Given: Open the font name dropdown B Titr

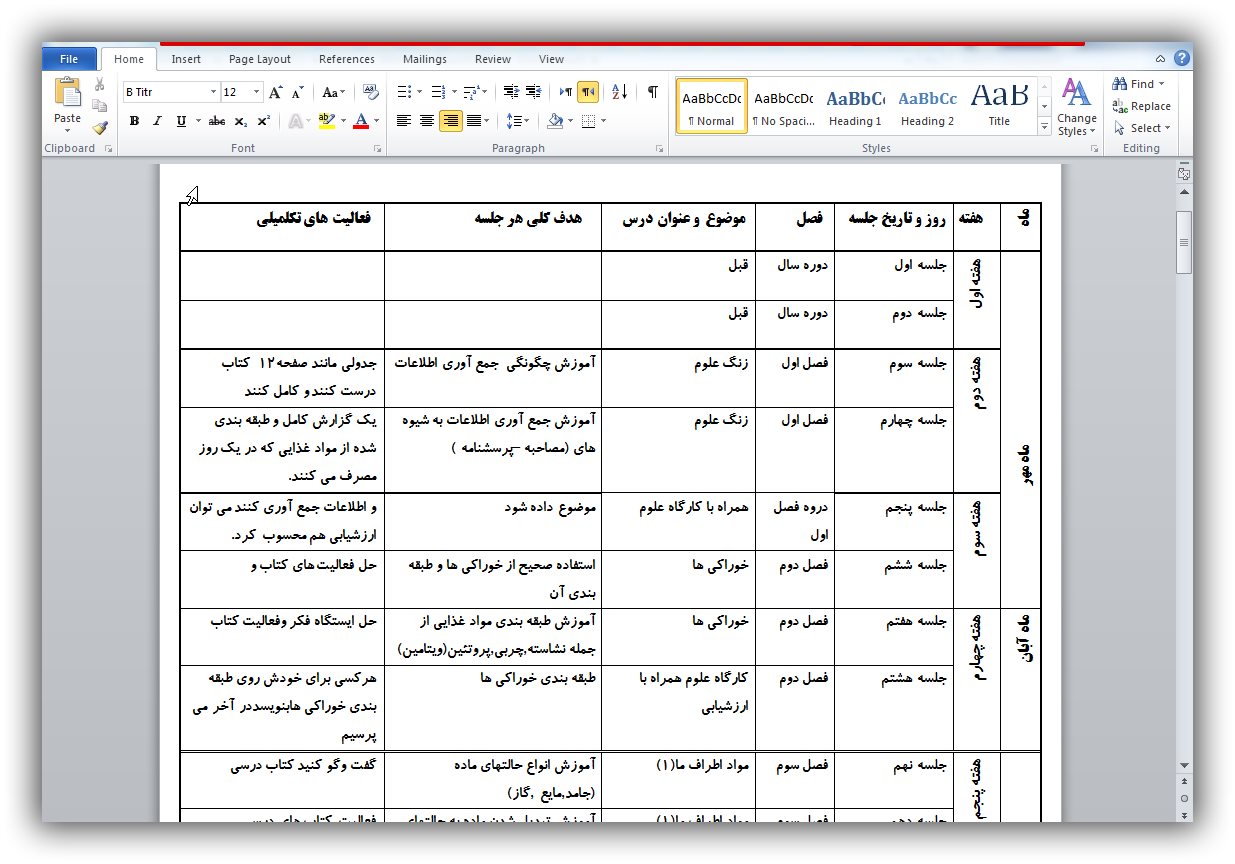Looking at the screenshot, I should pyautogui.click(x=213, y=92).
